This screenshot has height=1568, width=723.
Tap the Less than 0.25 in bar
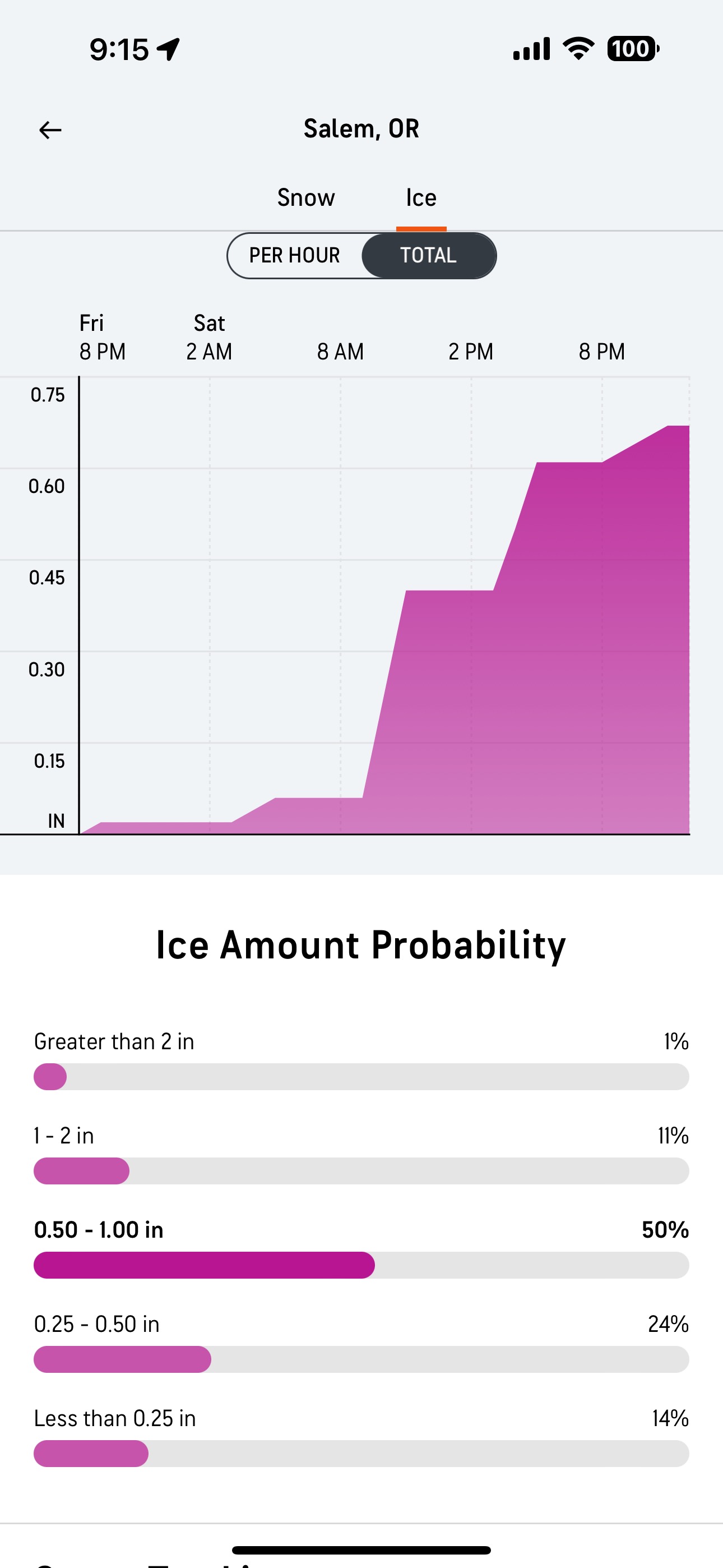click(x=361, y=1454)
